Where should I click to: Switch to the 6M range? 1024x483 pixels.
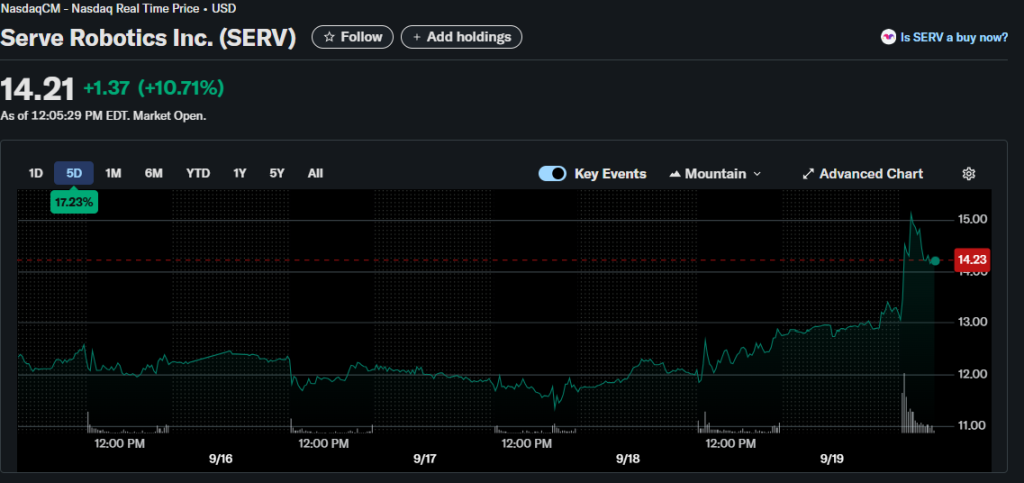click(153, 174)
